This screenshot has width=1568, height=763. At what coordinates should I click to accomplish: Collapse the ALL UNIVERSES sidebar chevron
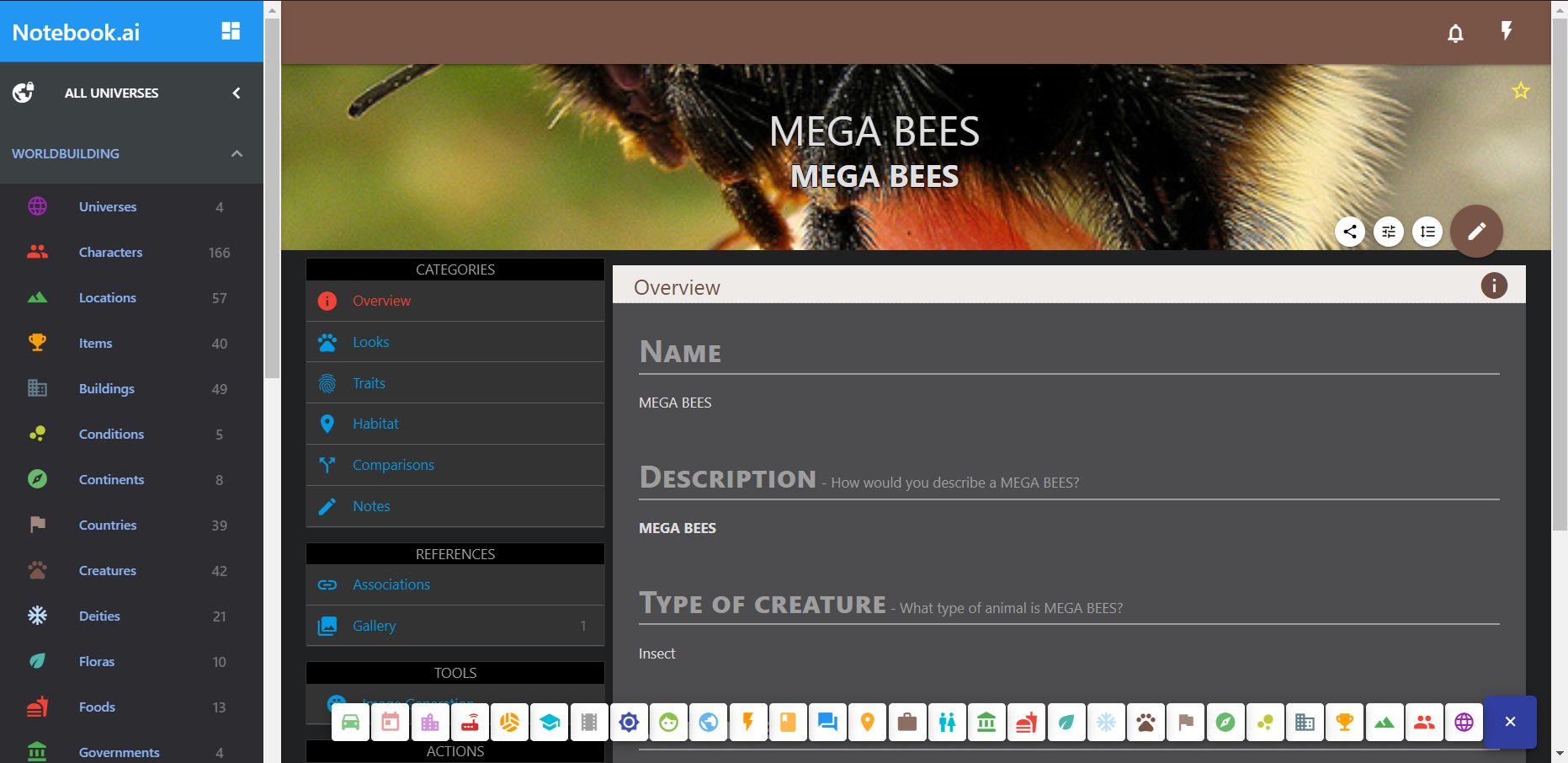coord(237,93)
